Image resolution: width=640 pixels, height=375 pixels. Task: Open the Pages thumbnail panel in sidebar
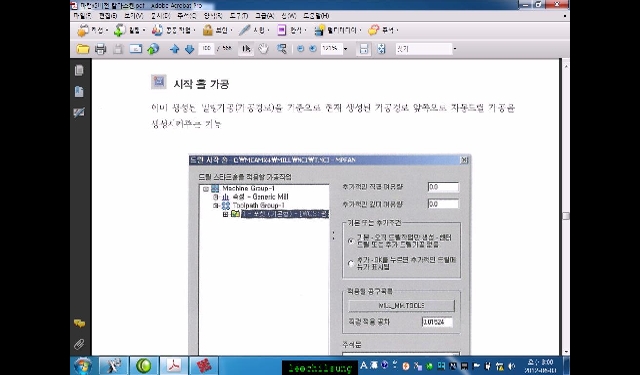(x=79, y=71)
